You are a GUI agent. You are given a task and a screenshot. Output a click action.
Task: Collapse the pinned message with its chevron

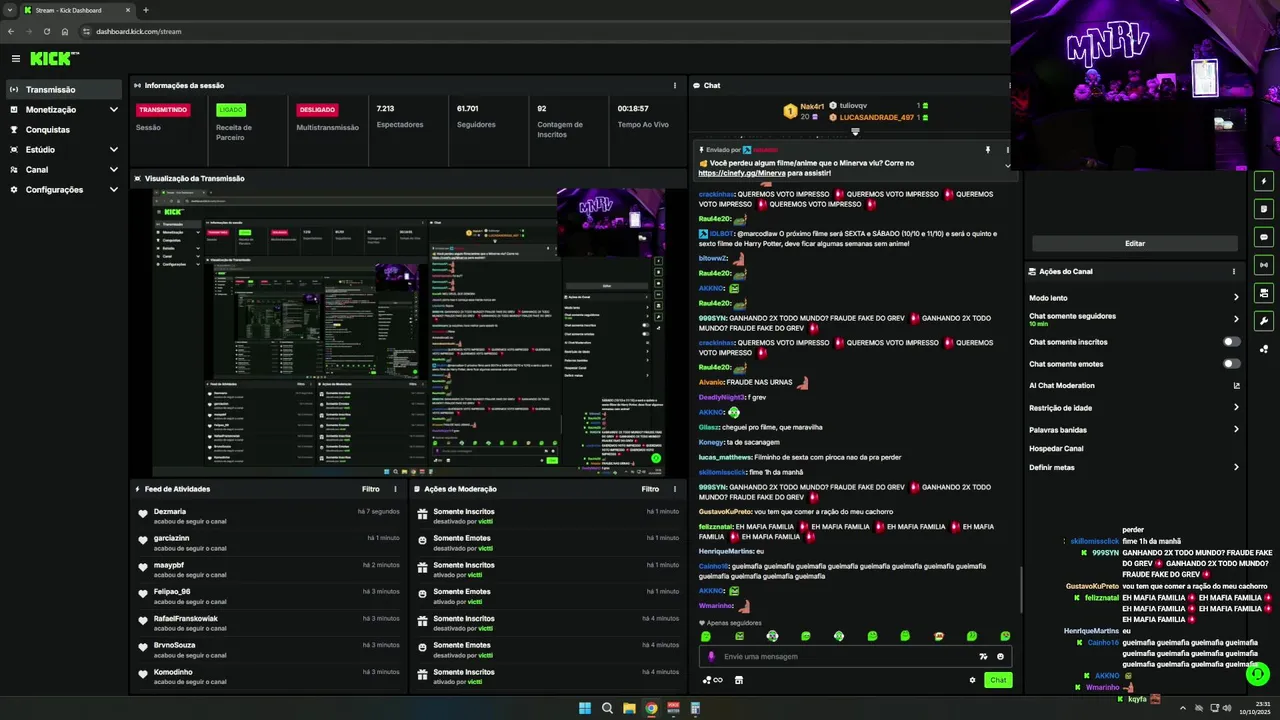tap(1007, 166)
